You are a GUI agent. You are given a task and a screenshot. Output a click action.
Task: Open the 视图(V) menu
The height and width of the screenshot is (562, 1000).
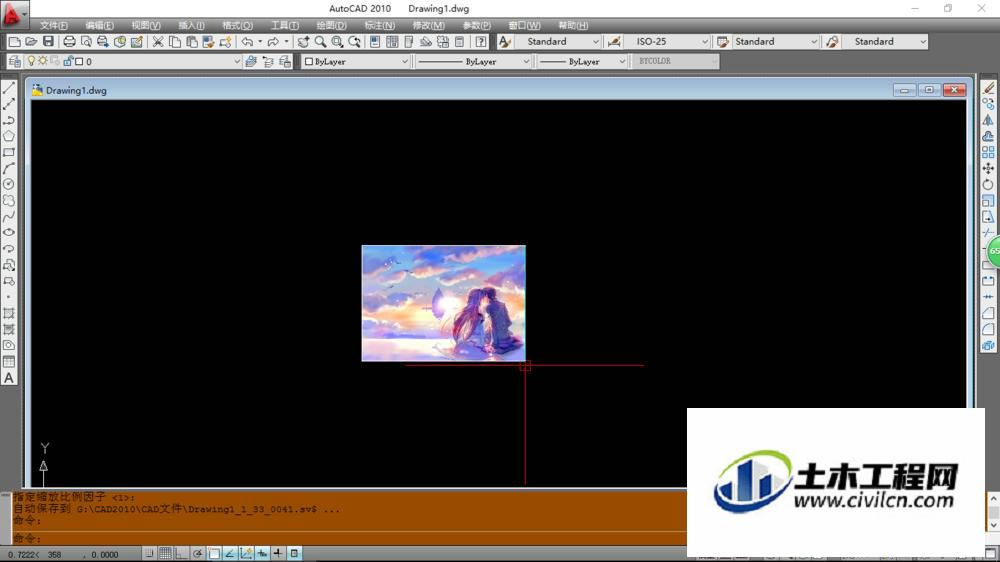point(146,26)
